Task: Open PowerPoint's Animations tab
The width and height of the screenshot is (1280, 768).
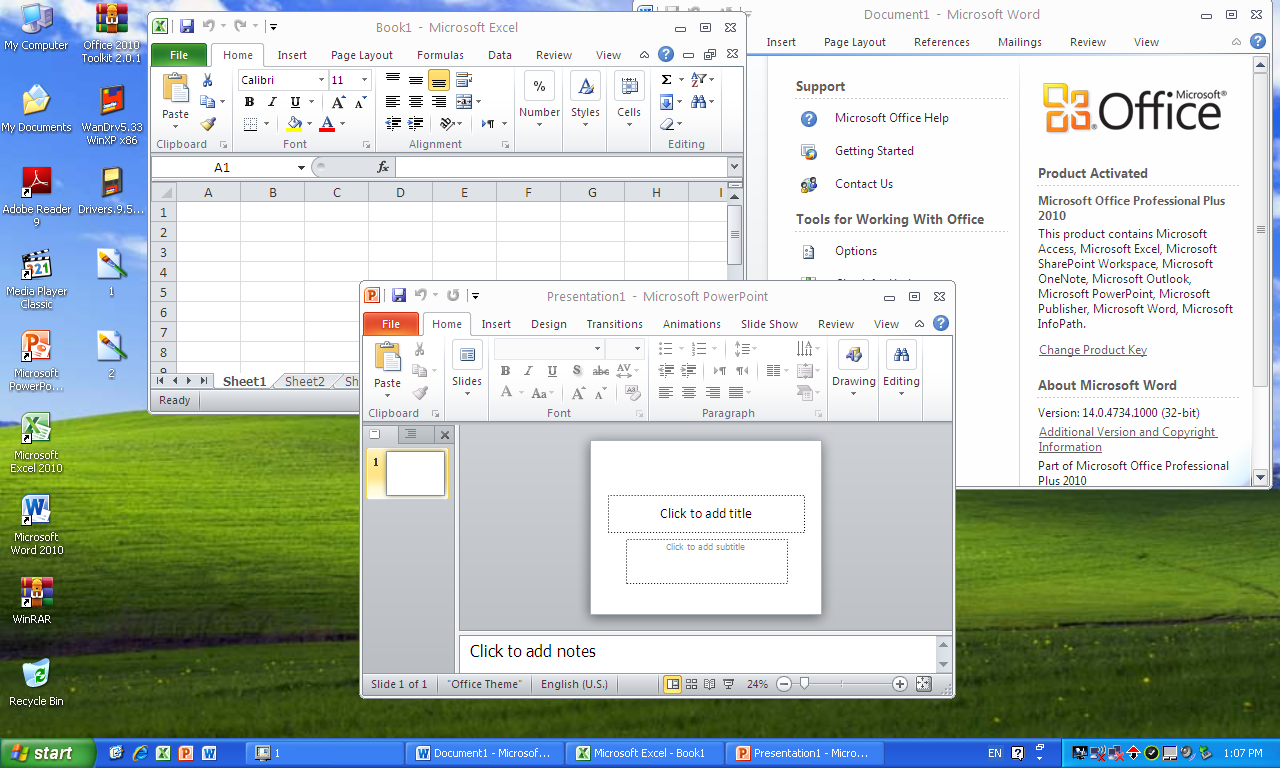Action: point(691,324)
